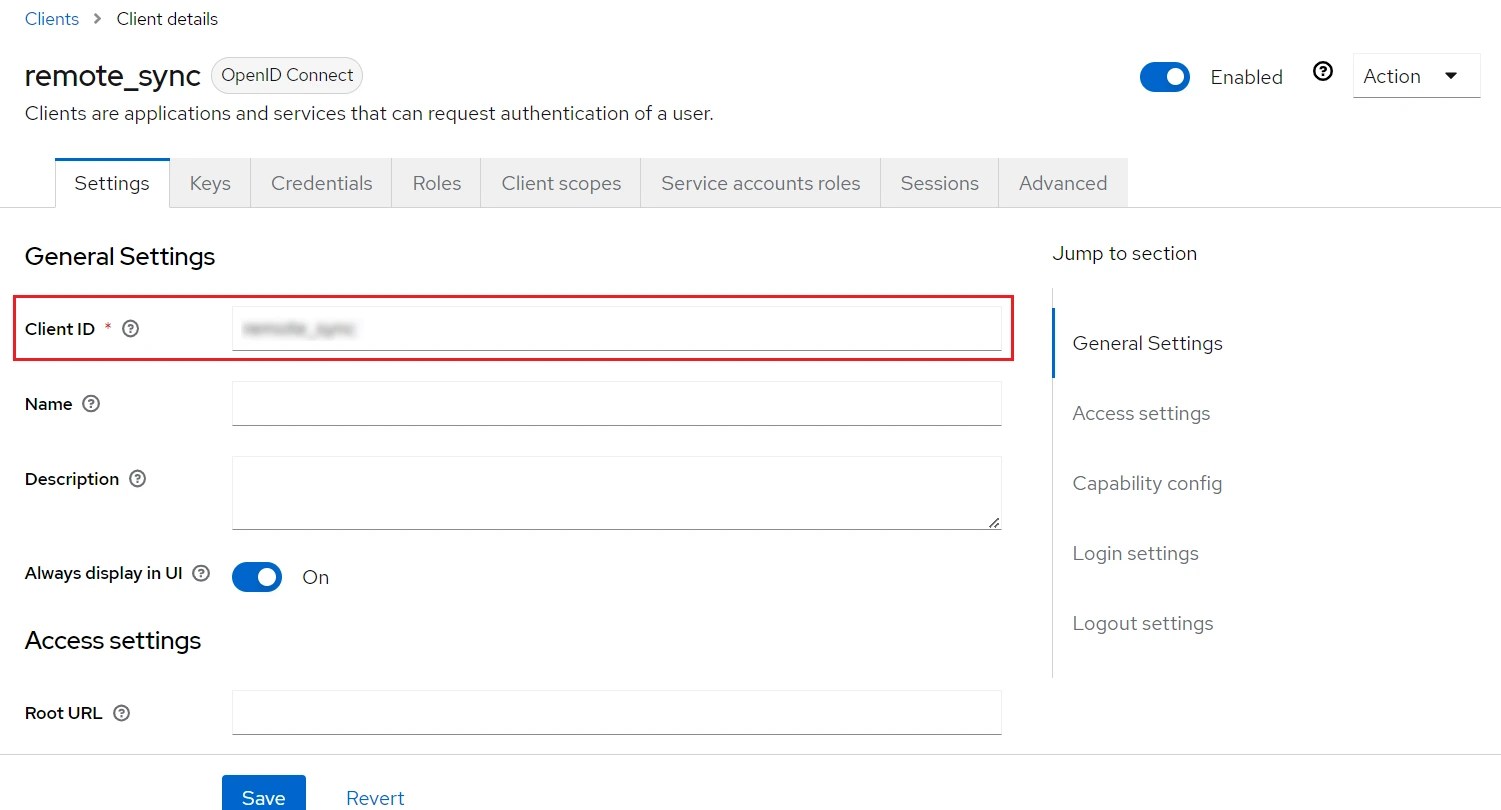
Task: Click the help icon next to Enabled toggle
Action: [1322, 71]
